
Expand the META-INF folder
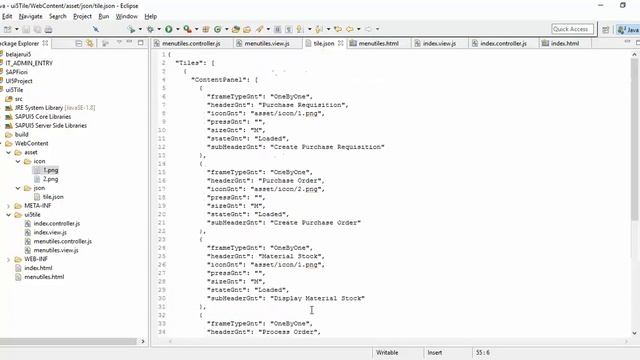coord(9,206)
